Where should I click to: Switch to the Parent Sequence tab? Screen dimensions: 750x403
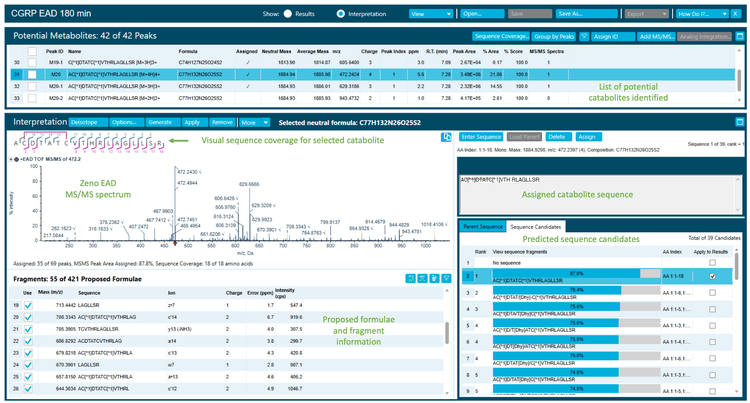point(480,227)
